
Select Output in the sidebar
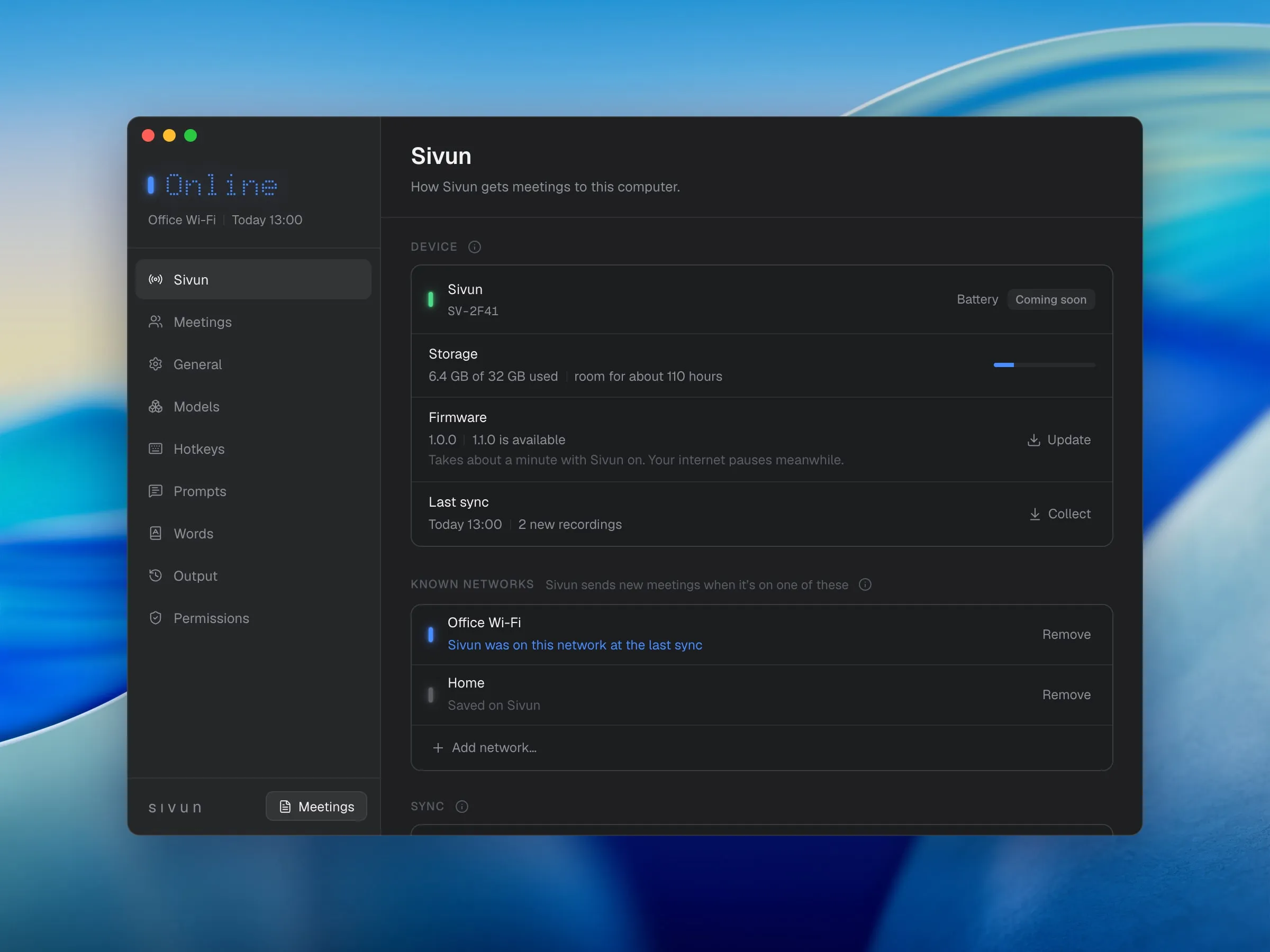point(253,575)
